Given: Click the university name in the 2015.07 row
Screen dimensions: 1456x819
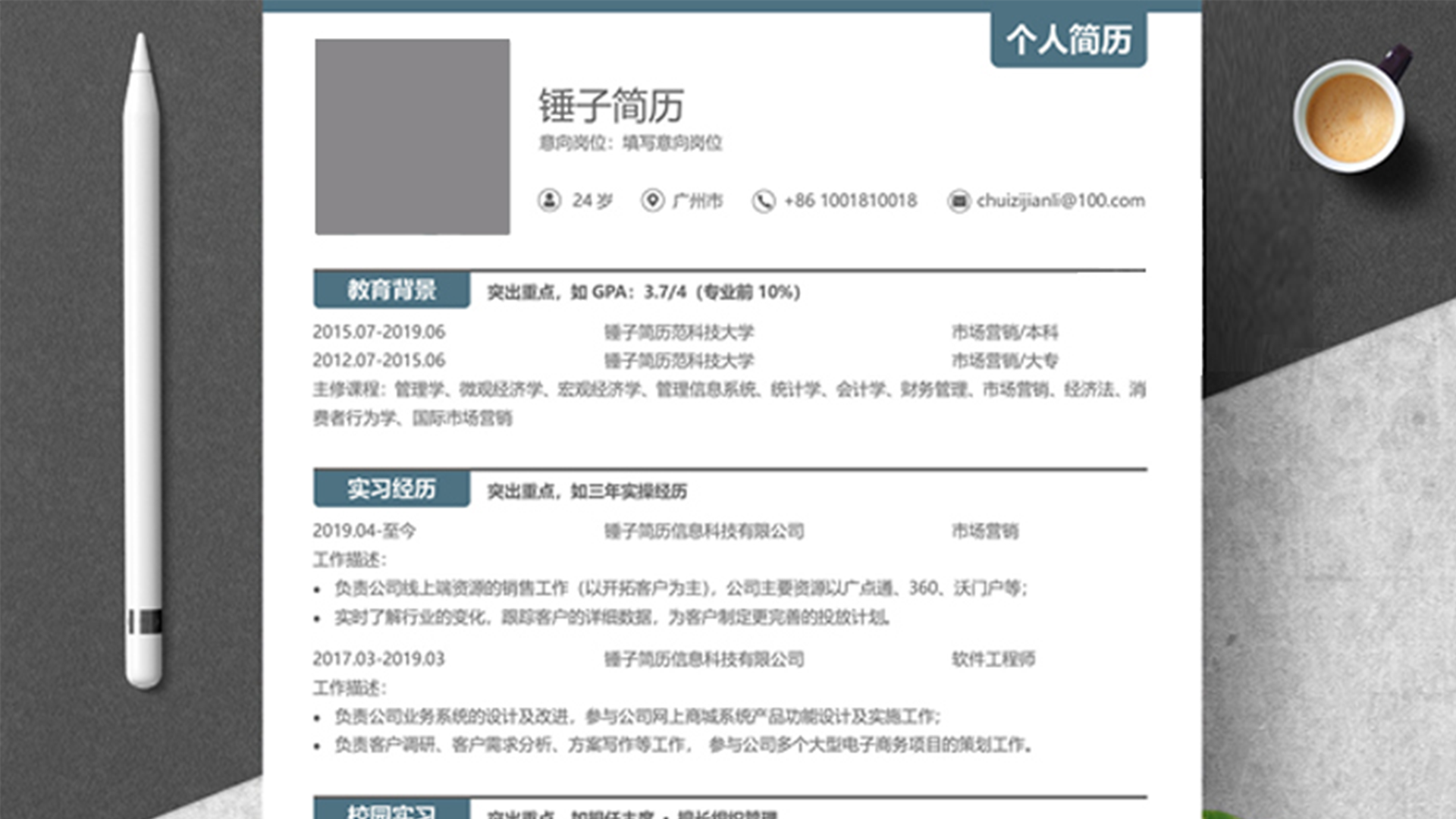Looking at the screenshot, I should 679,332.
